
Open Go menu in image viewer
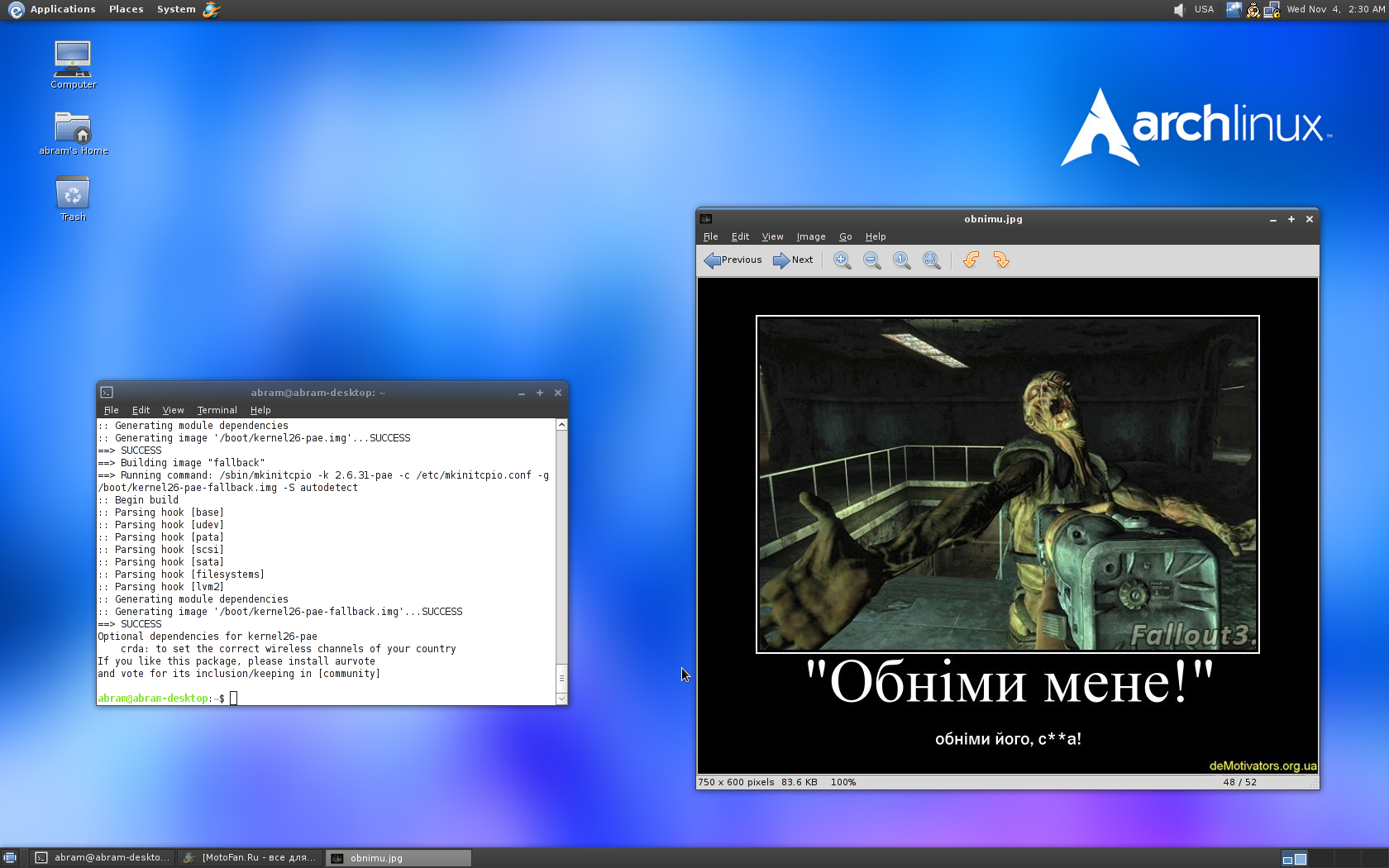[x=845, y=236]
